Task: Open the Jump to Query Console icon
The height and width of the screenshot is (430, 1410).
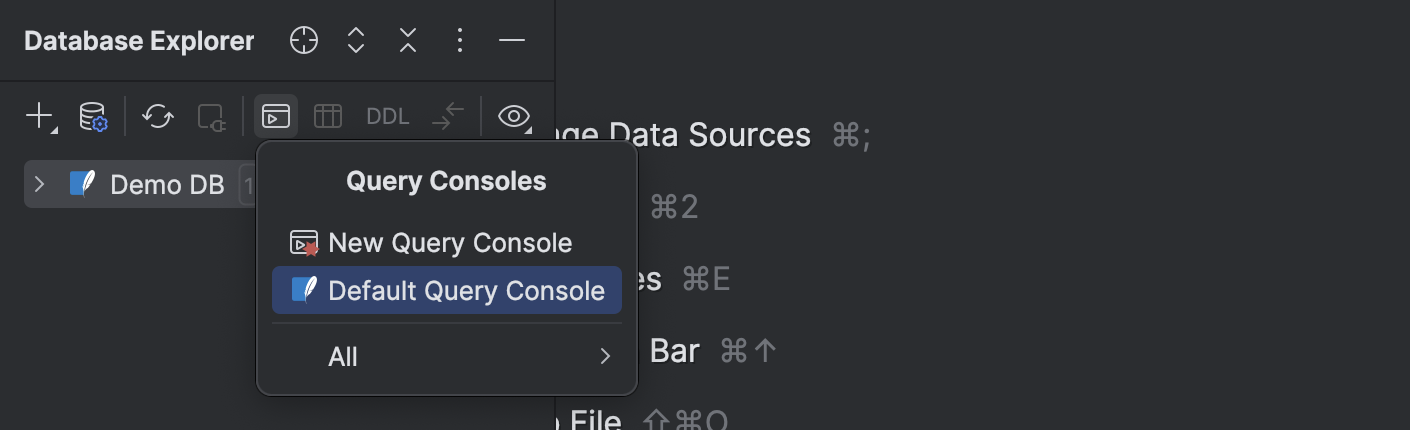Action: point(276,116)
